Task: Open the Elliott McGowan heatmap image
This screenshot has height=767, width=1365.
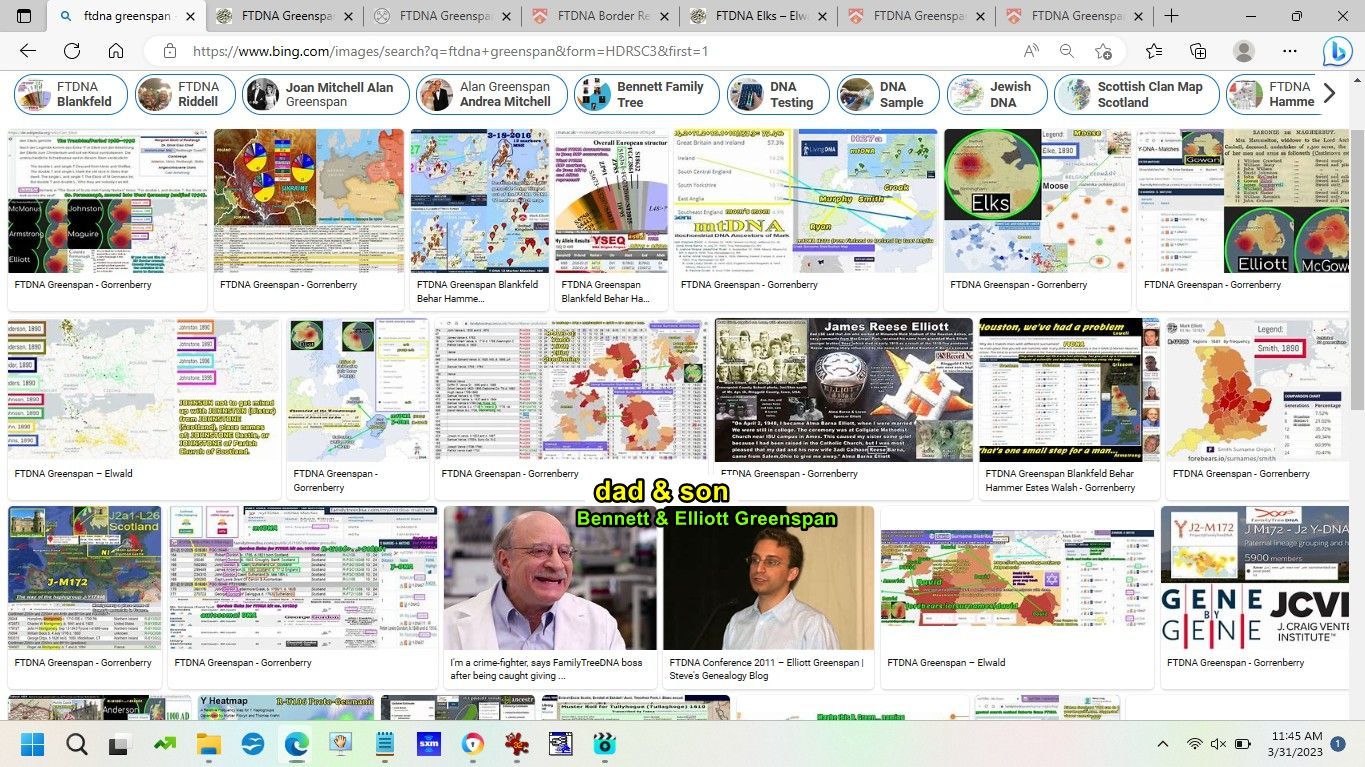Action: tap(1243, 200)
